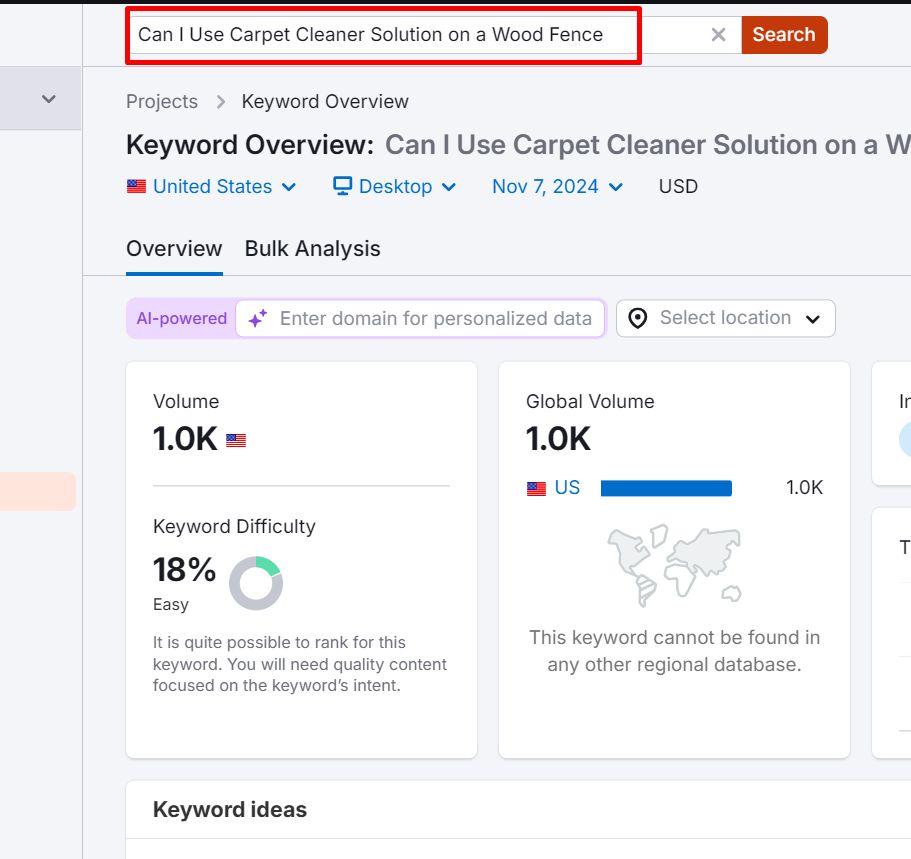Open the Nov 7, 2024 date picker
This screenshot has width=911, height=859.
point(557,187)
